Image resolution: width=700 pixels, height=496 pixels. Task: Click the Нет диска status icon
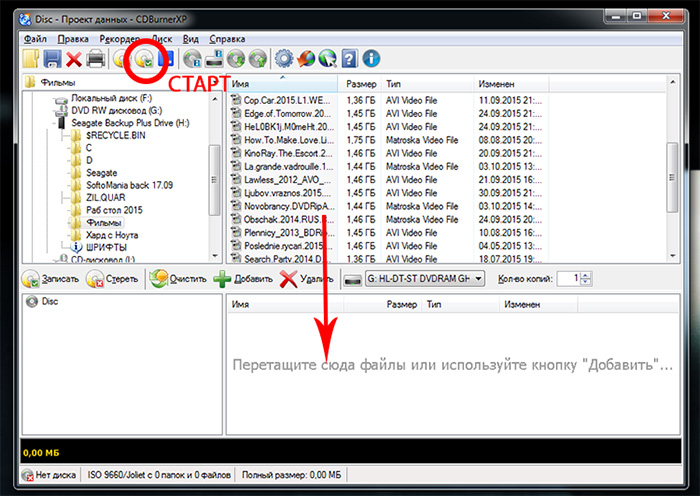pyautogui.click(x=28, y=475)
